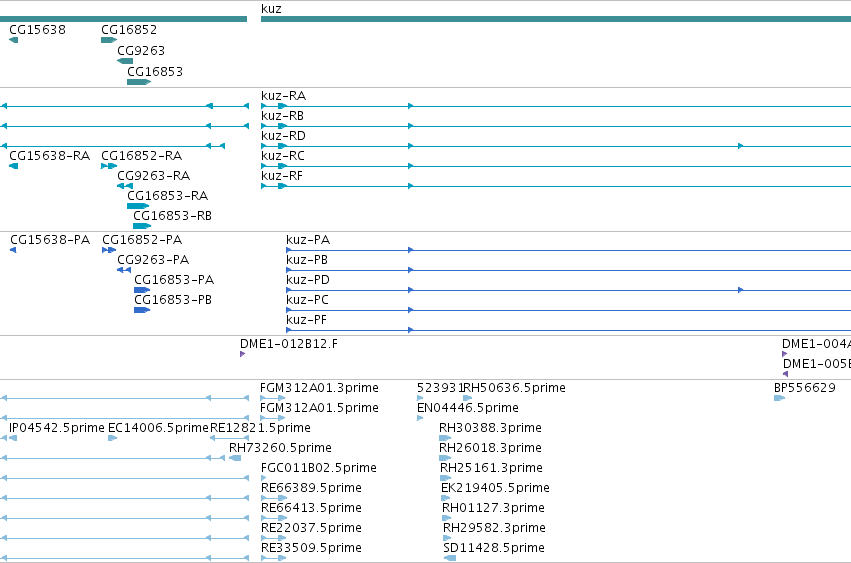Screen dimensions: 851x563
Task: Open the CG16852-RA transcript label
Action: click(141, 156)
